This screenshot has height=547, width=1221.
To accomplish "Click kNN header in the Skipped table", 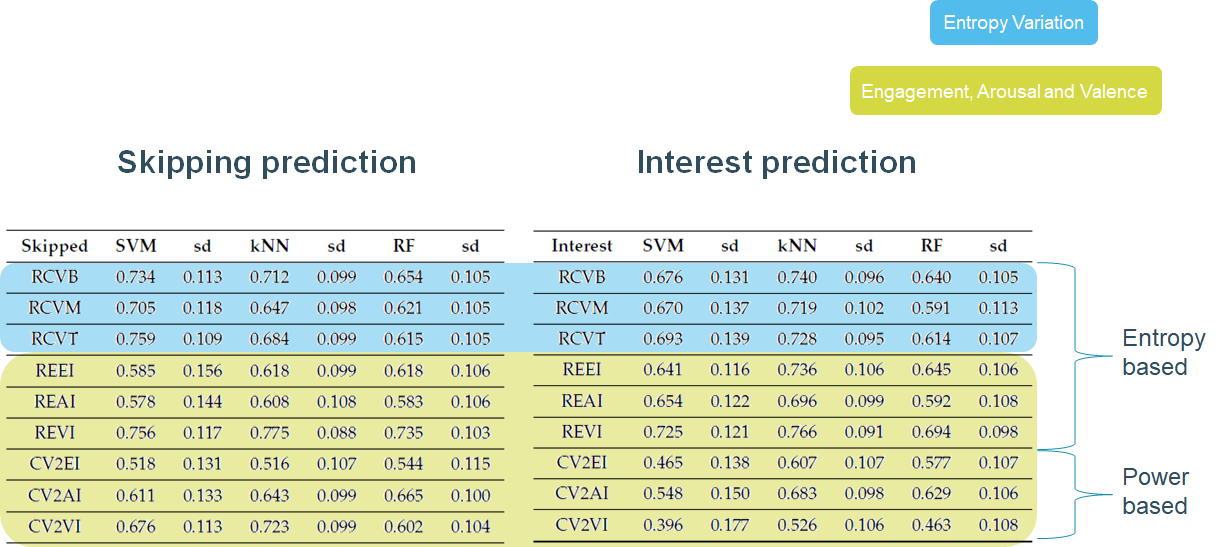I will 269,246.
